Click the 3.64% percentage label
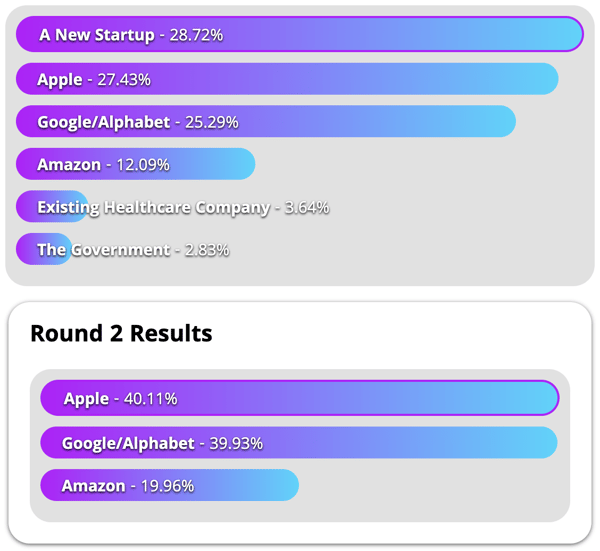This screenshot has width=600, height=551. coord(307,207)
